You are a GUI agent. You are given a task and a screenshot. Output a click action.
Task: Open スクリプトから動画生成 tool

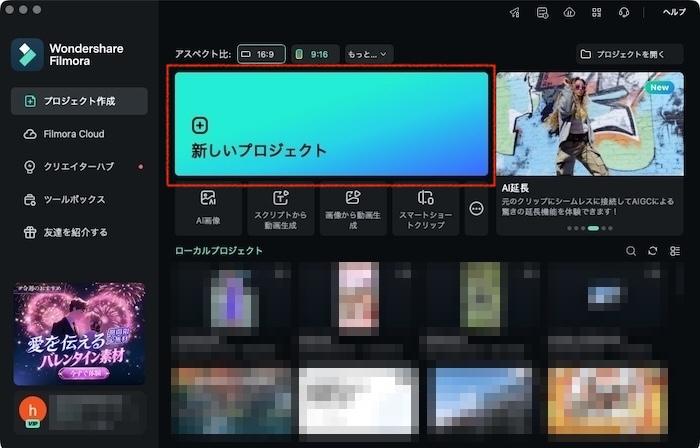(x=280, y=209)
